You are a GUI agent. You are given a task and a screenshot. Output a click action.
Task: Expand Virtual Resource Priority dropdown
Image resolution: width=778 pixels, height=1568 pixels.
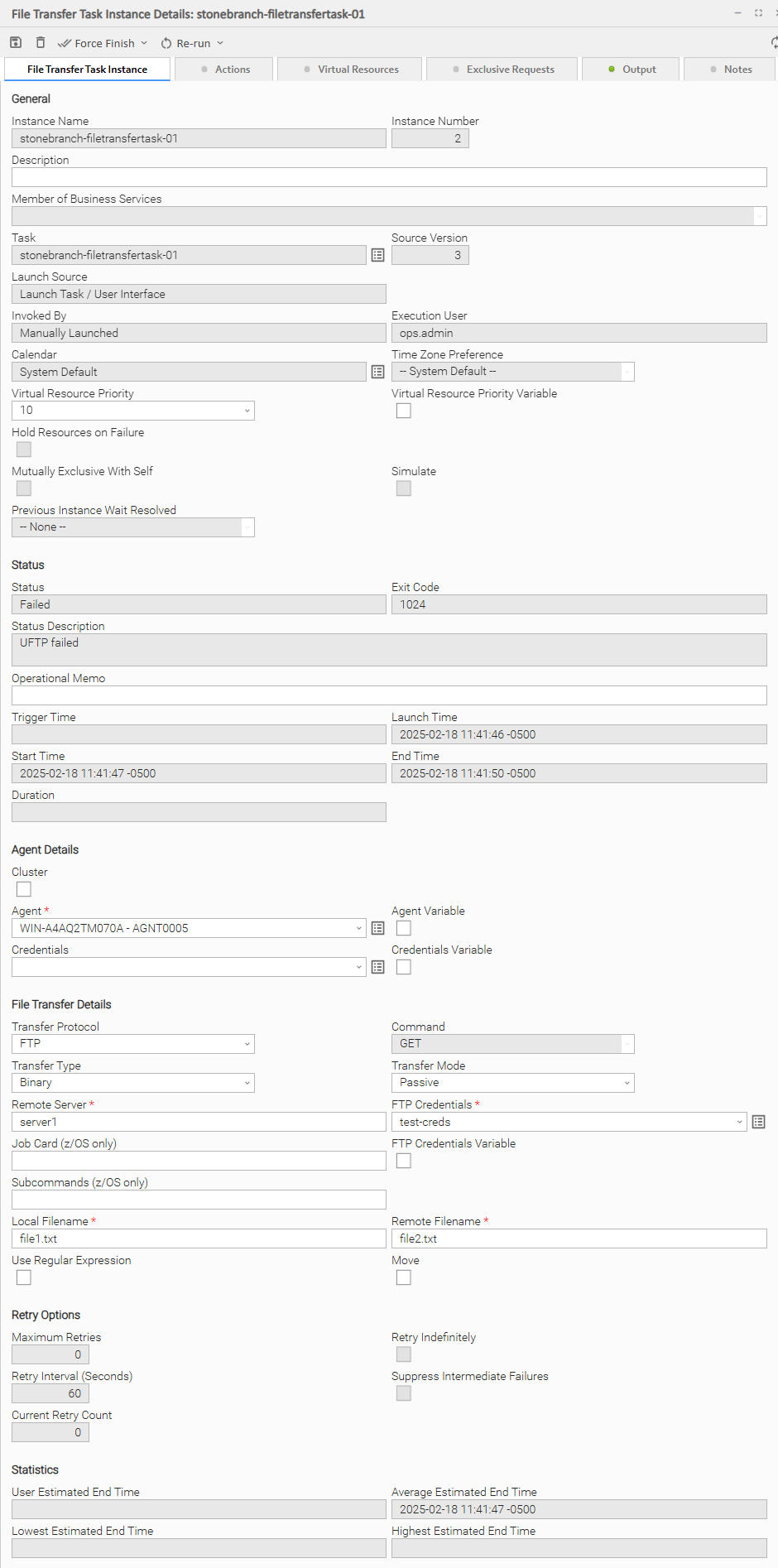(133, 411)
